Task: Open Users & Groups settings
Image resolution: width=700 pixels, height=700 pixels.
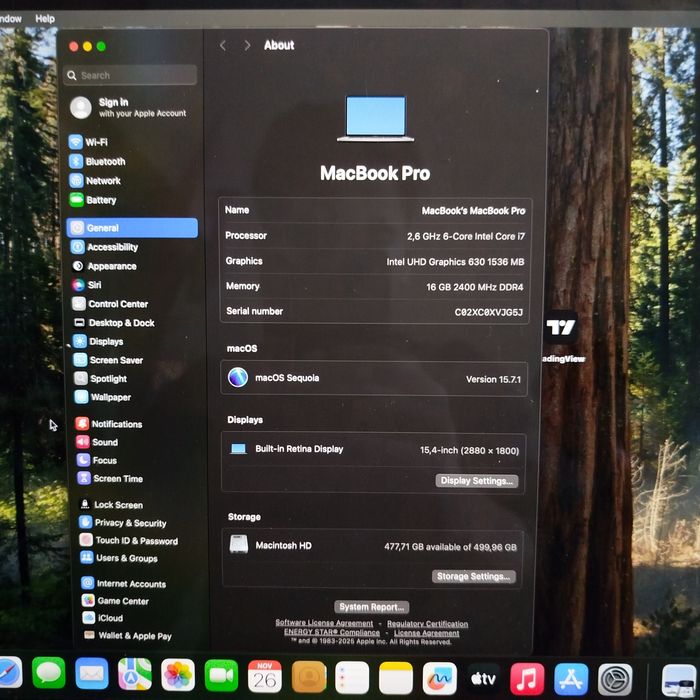Action: [119, 558]
